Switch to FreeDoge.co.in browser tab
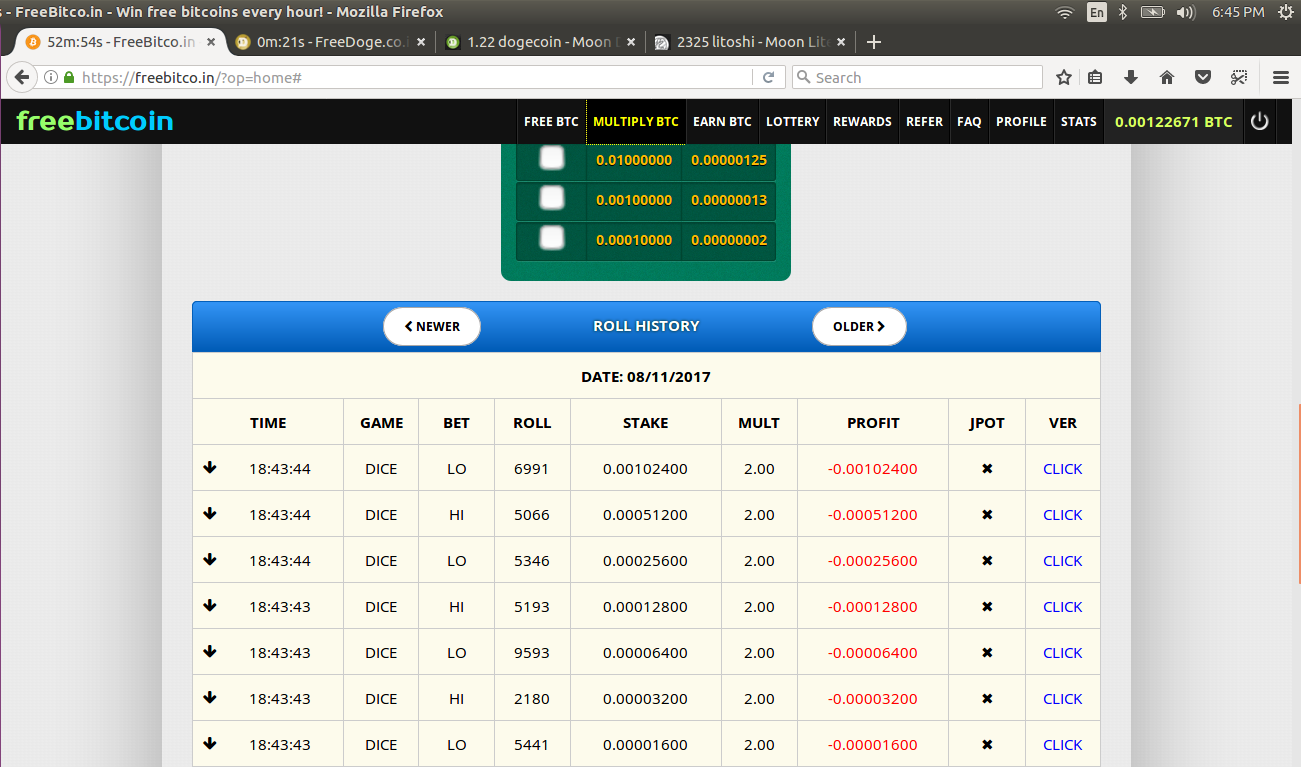This screenshot has width=1301, height=767. click(x=329, y=42)
